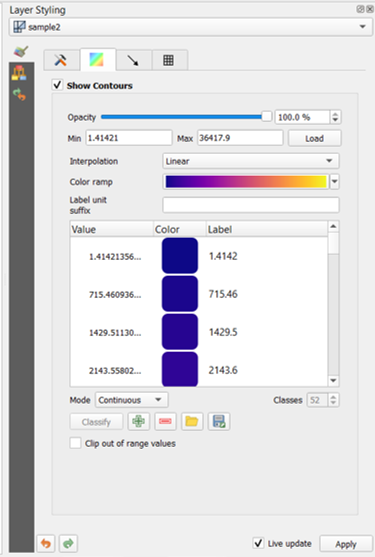Viewport: 375px width, 557px height.
Task: Click the undo arrow button
Action: (46, 543)
